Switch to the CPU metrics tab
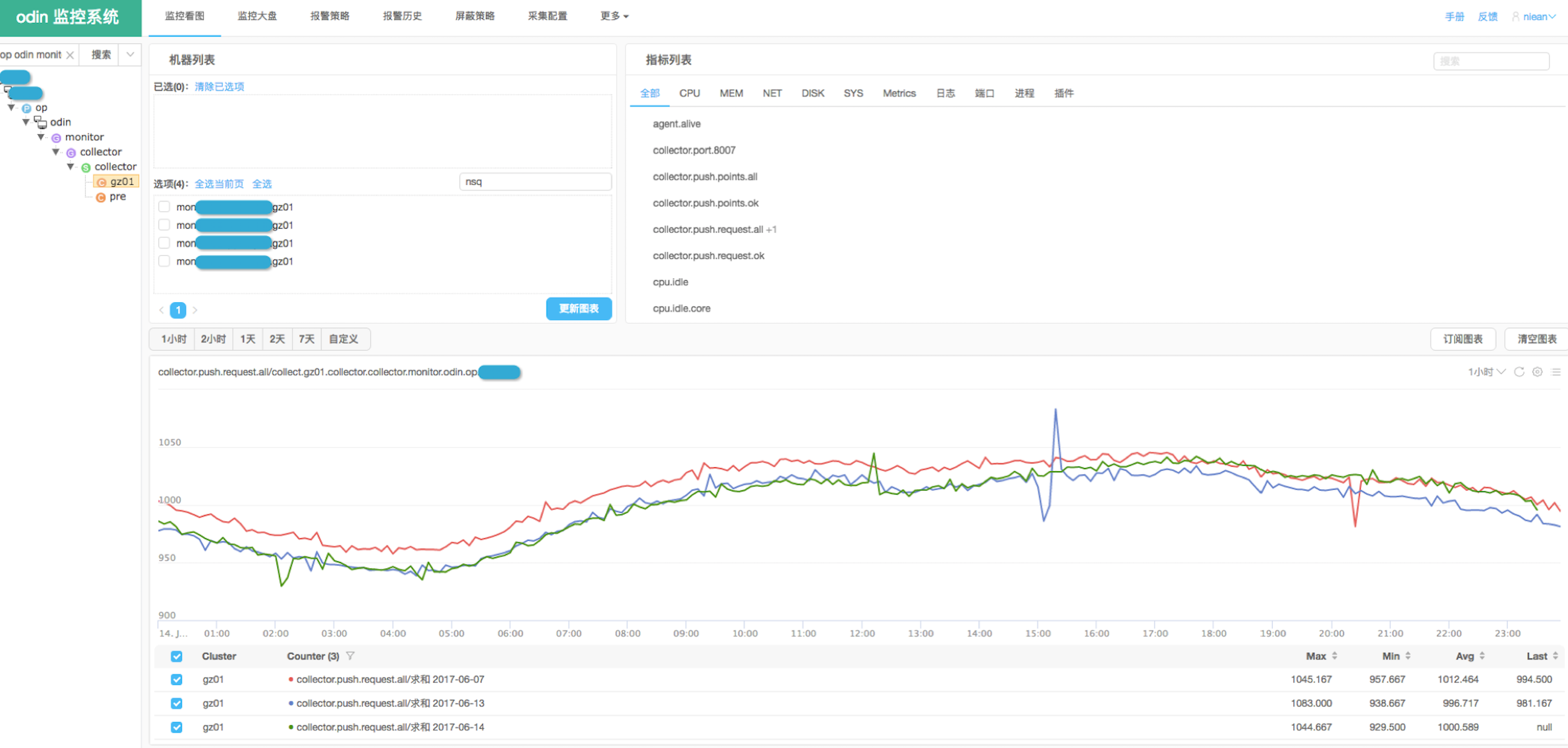The width and height of the screenshot is (1568, 748). (689, 93)
